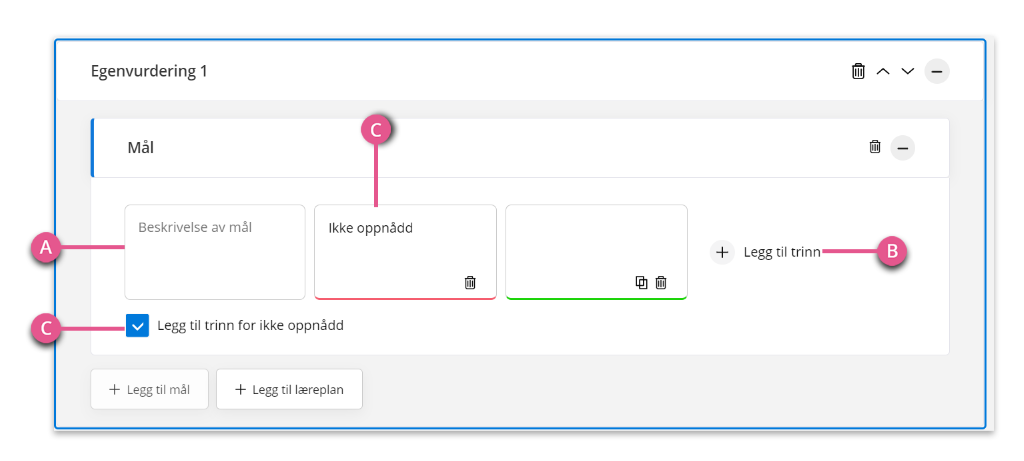Click the Legg til trinn text

(782, 252)
